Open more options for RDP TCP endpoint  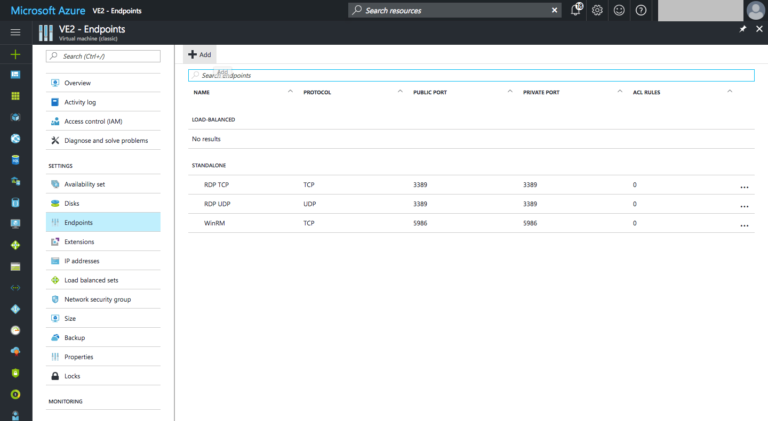744,187
